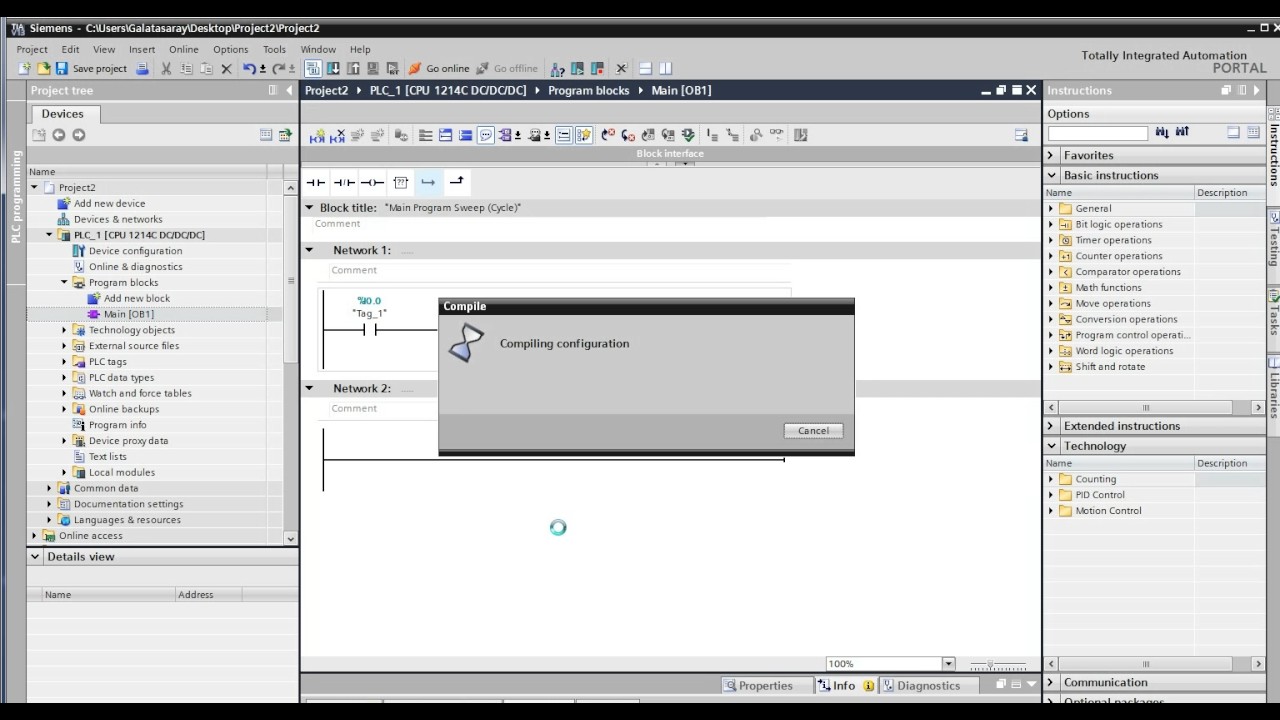Open the Project menu

point(32,49)
